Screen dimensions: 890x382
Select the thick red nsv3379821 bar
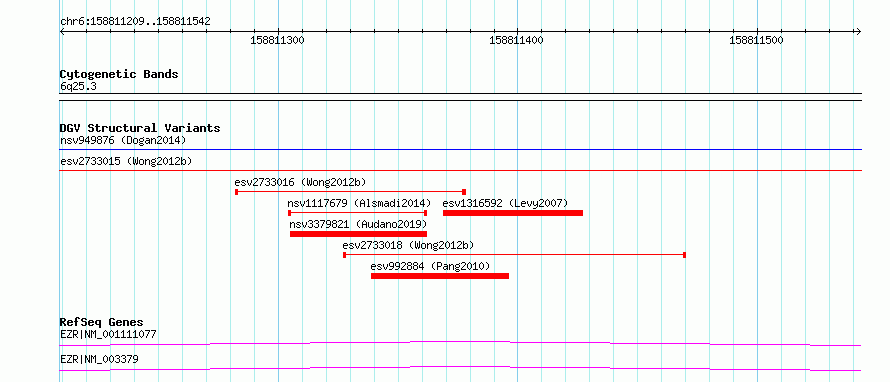click(358, 234)
